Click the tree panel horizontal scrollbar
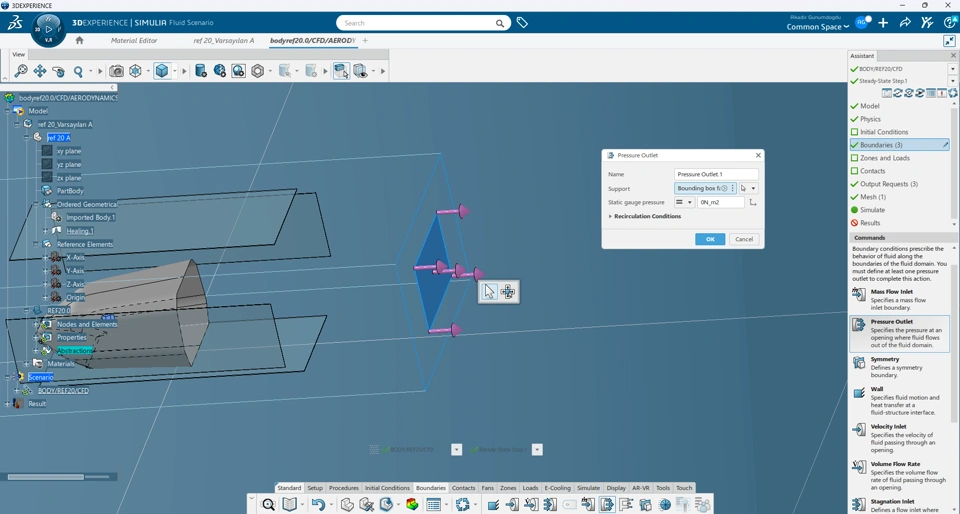 46,477
